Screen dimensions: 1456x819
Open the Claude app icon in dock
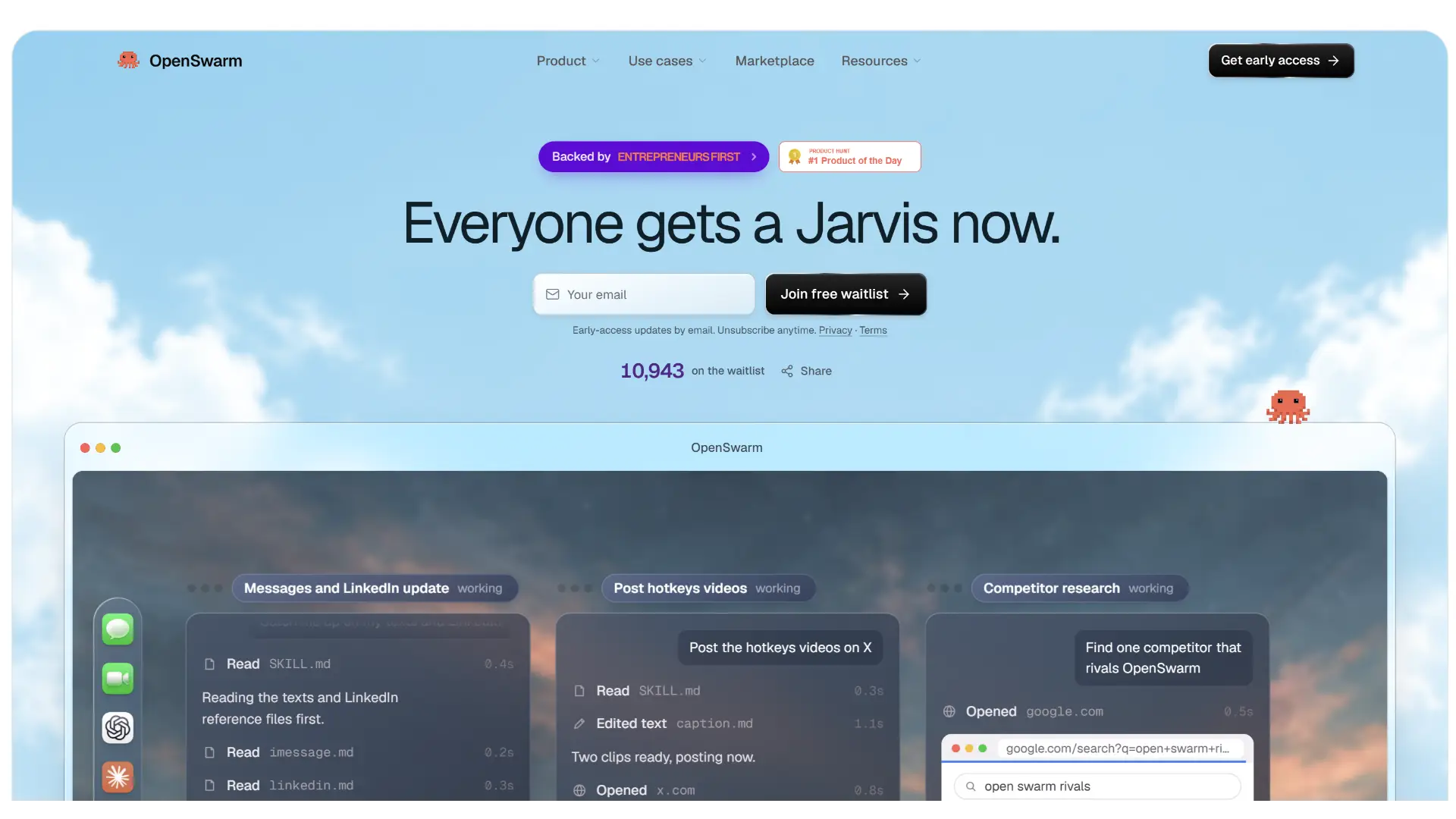(x=118, y=777)
